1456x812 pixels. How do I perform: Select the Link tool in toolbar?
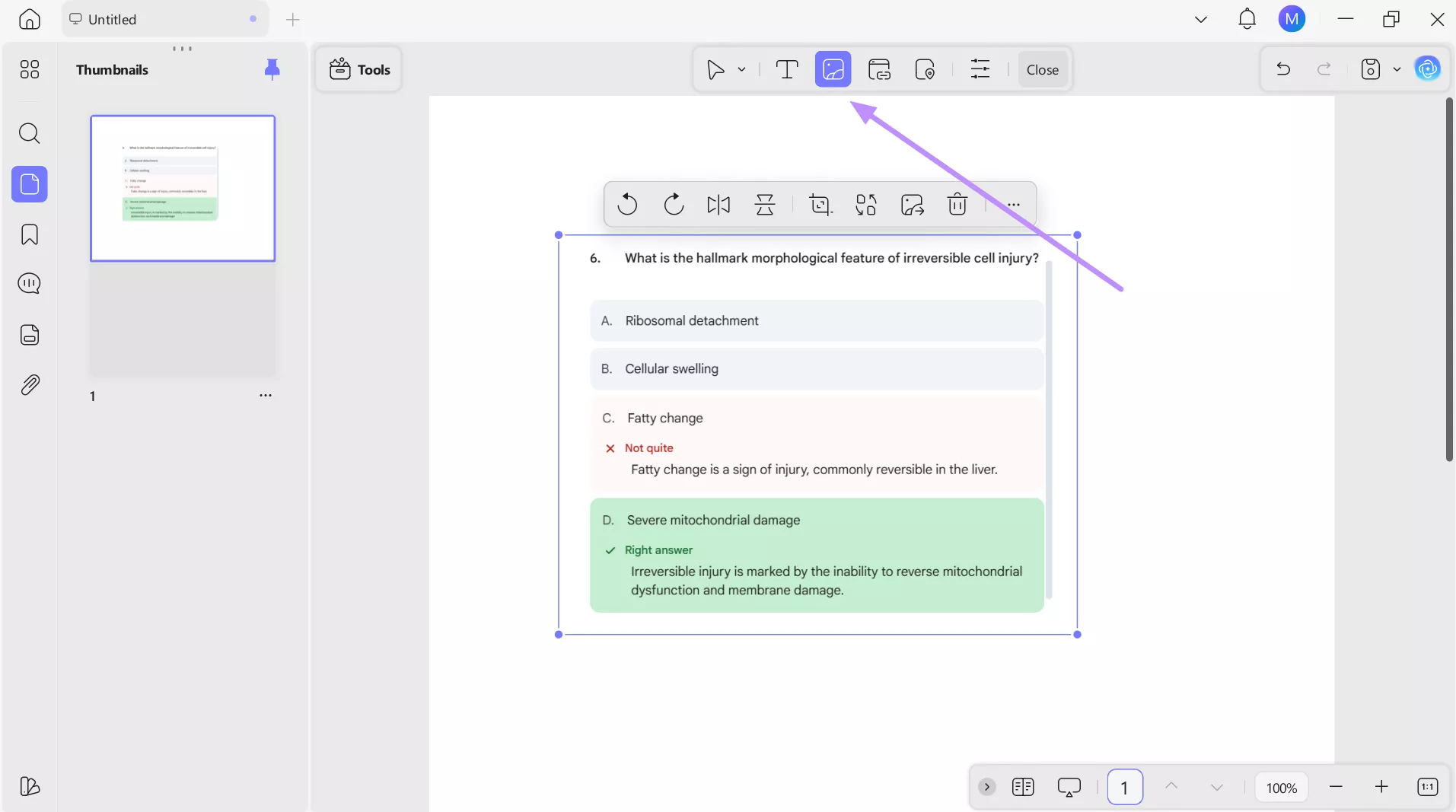click(x=879, y=70)
